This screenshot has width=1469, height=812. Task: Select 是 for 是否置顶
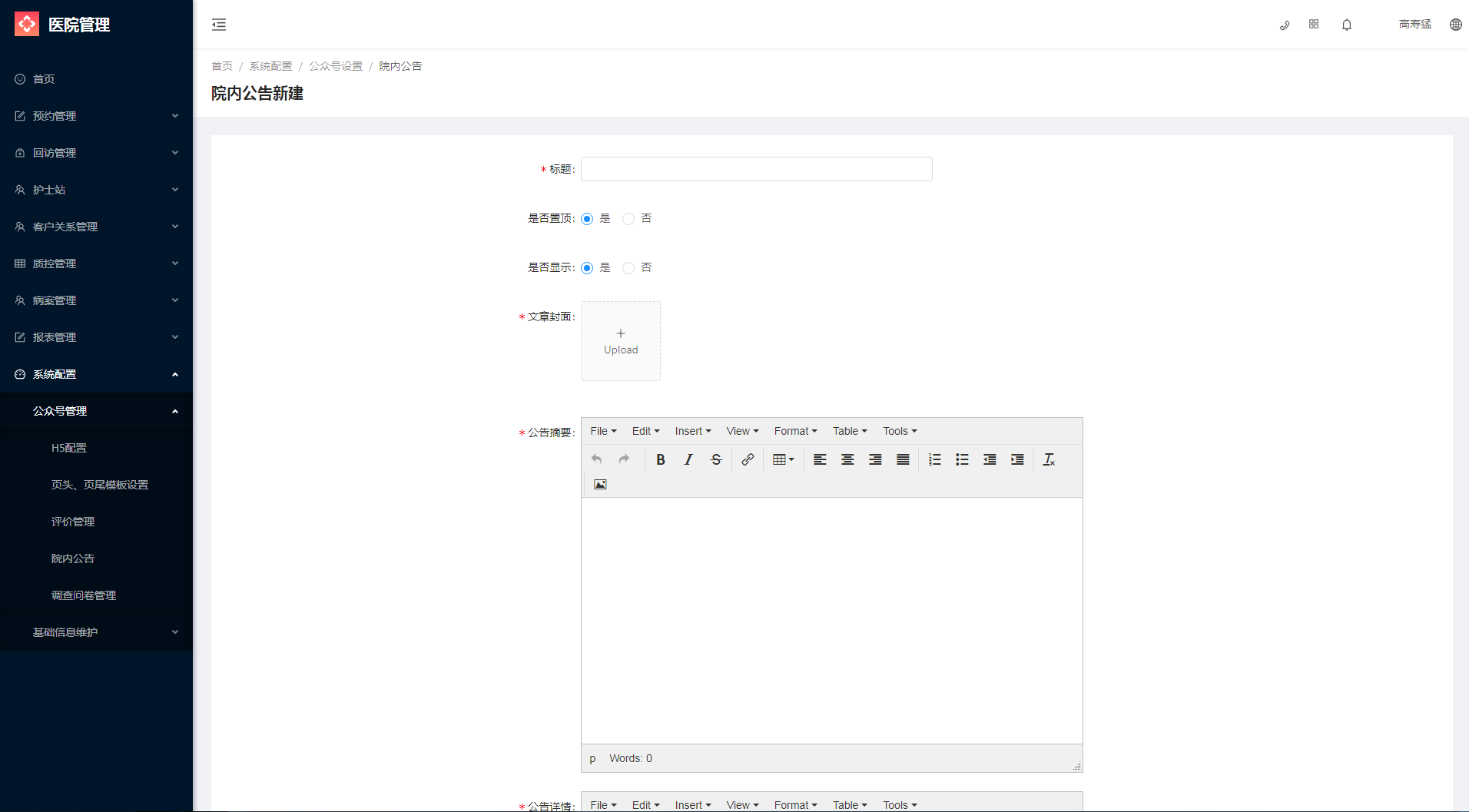pos(587,219)
